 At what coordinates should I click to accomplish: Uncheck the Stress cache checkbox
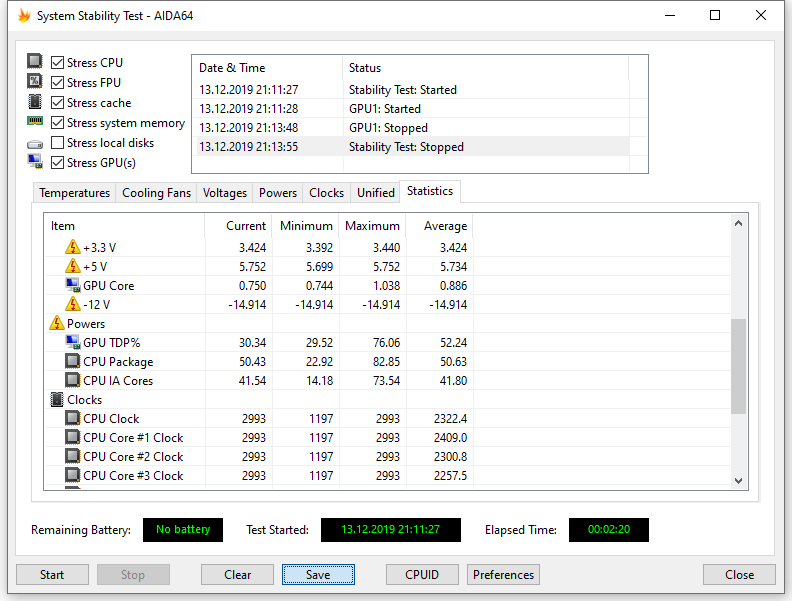point(58,103)
